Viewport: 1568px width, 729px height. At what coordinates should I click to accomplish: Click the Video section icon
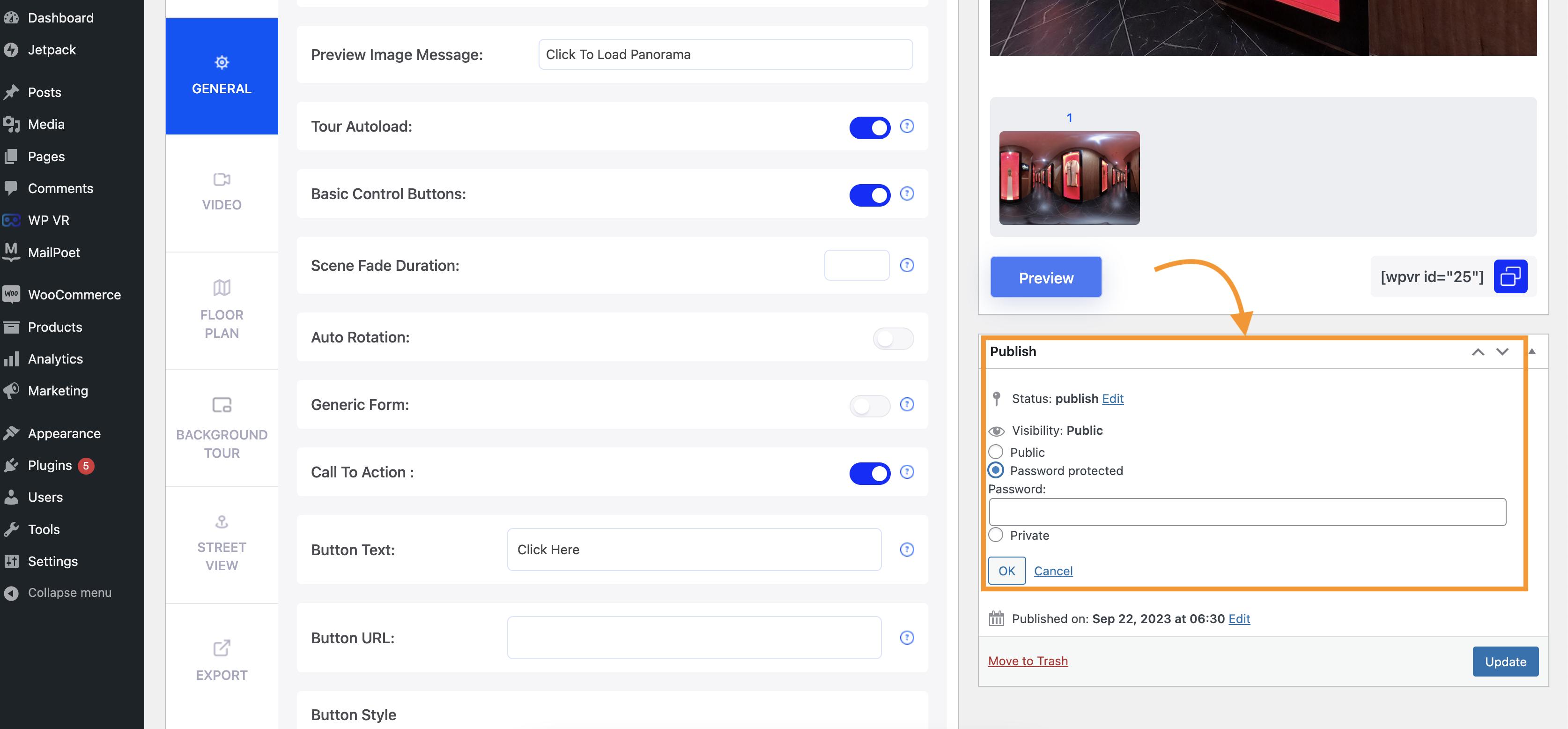[222, 178]
